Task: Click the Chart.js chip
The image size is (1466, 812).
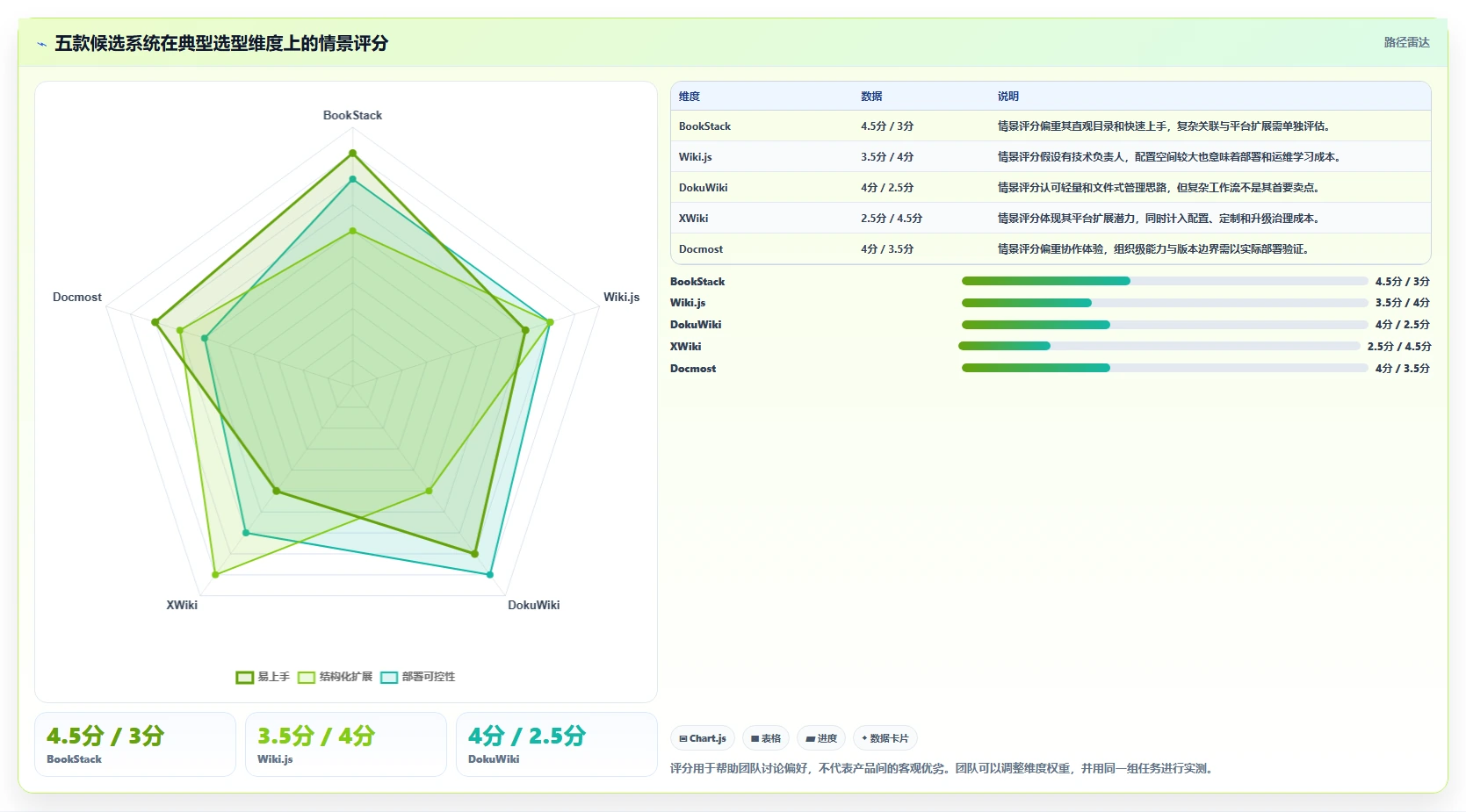Action: [703, 738]
